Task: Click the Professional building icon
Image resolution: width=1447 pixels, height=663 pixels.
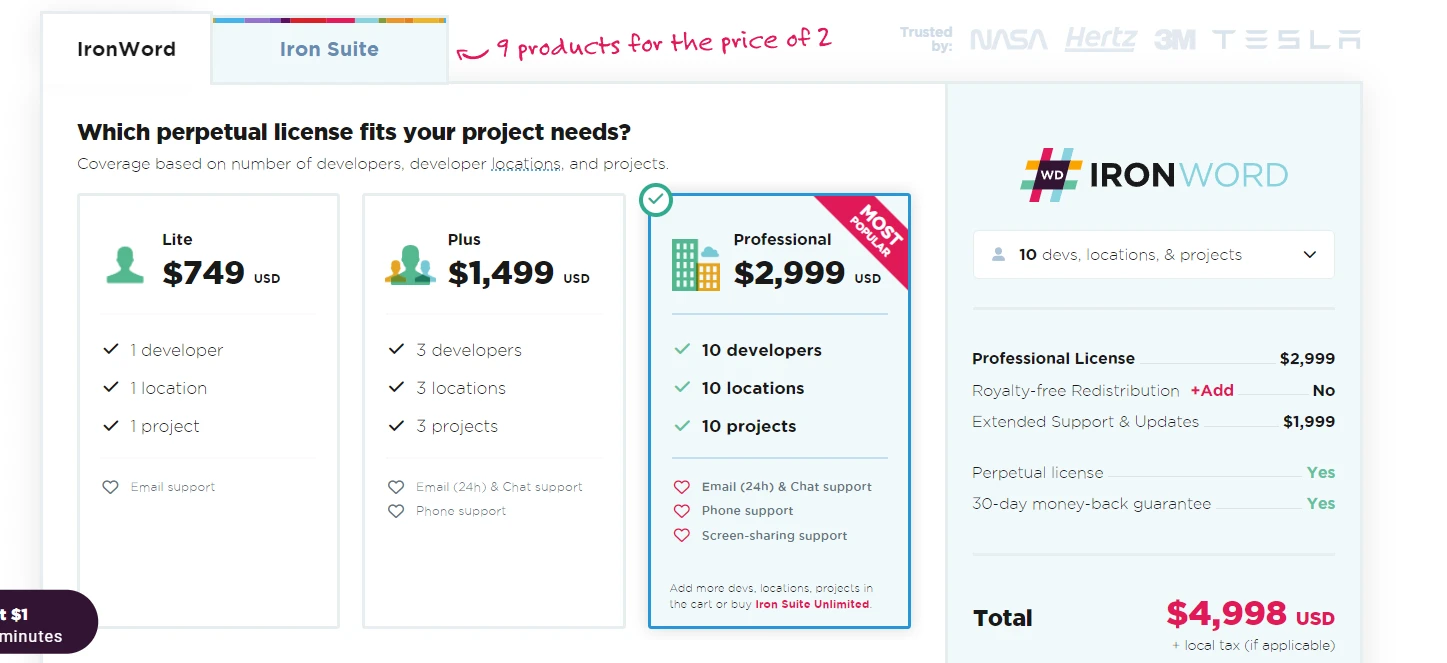Action: (x=696, y=264)
